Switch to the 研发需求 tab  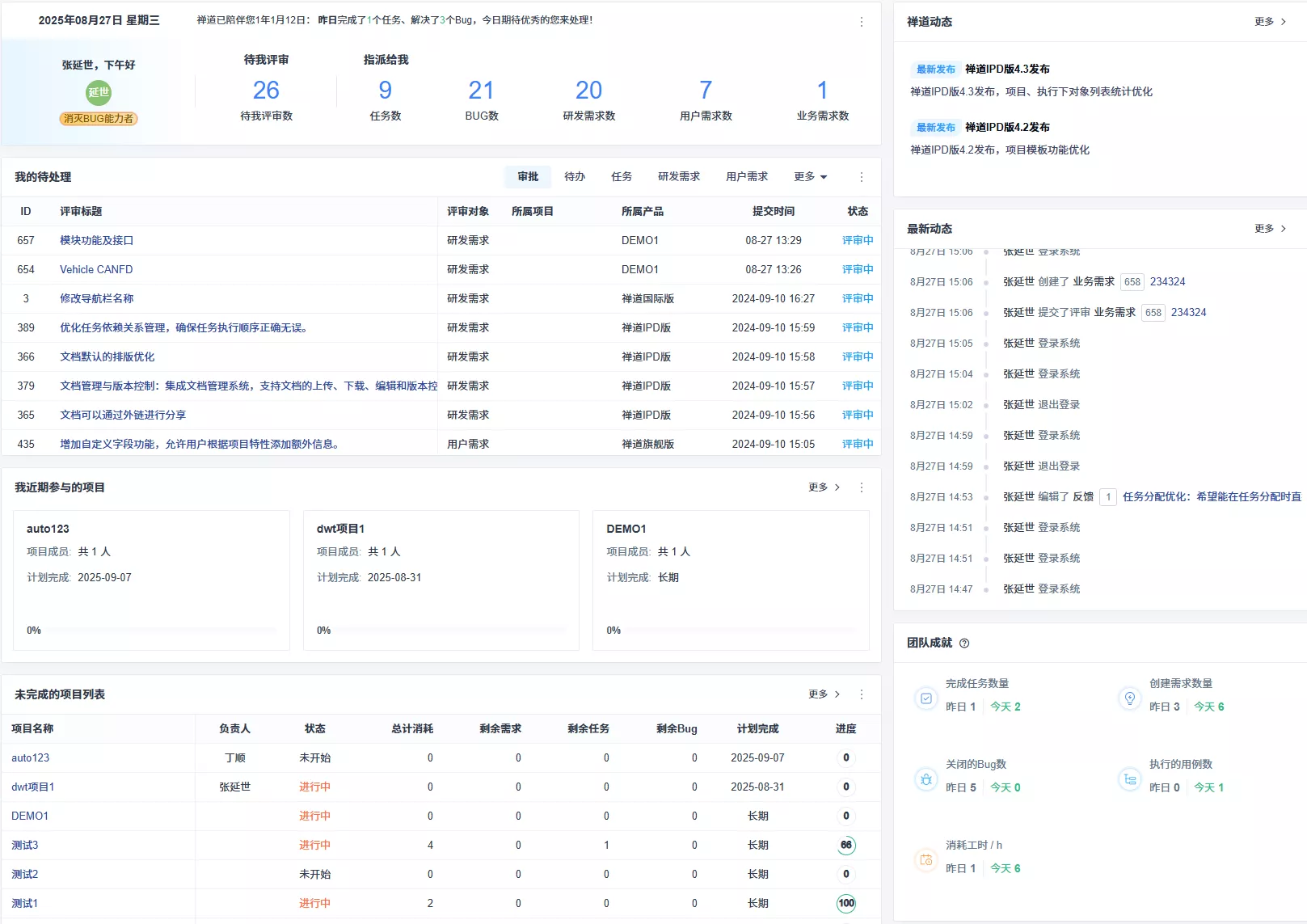click(x=678, y=177)
